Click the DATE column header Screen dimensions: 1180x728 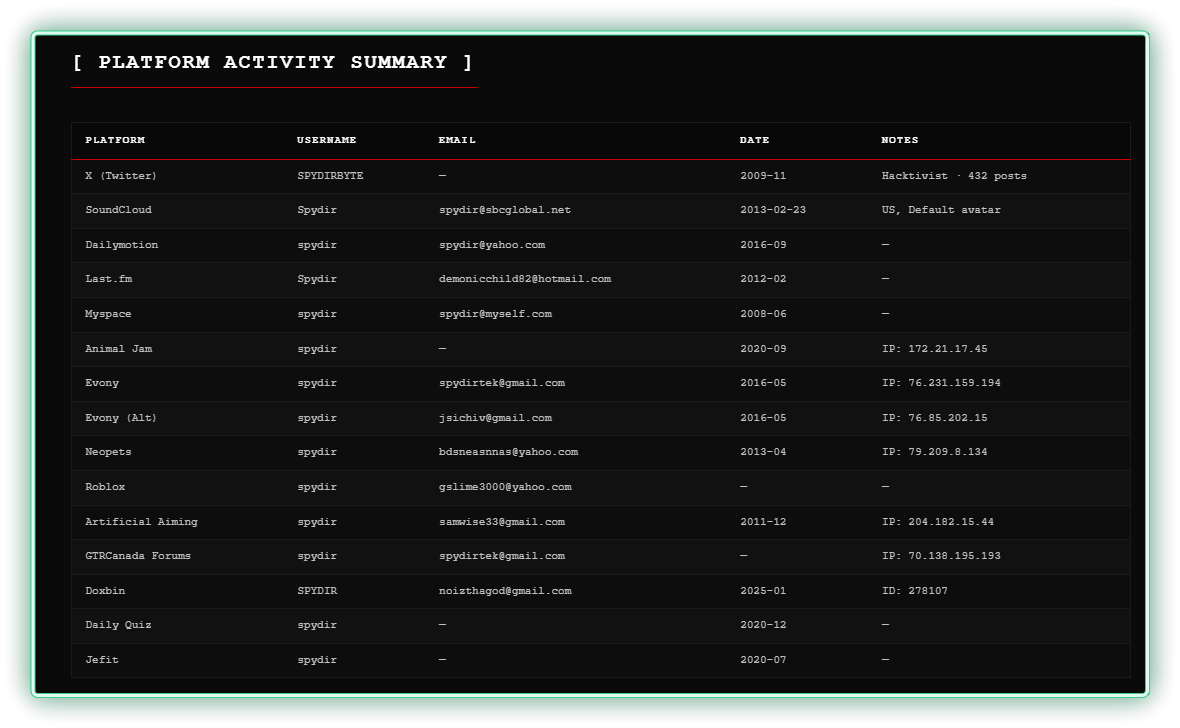pos(755,140)
